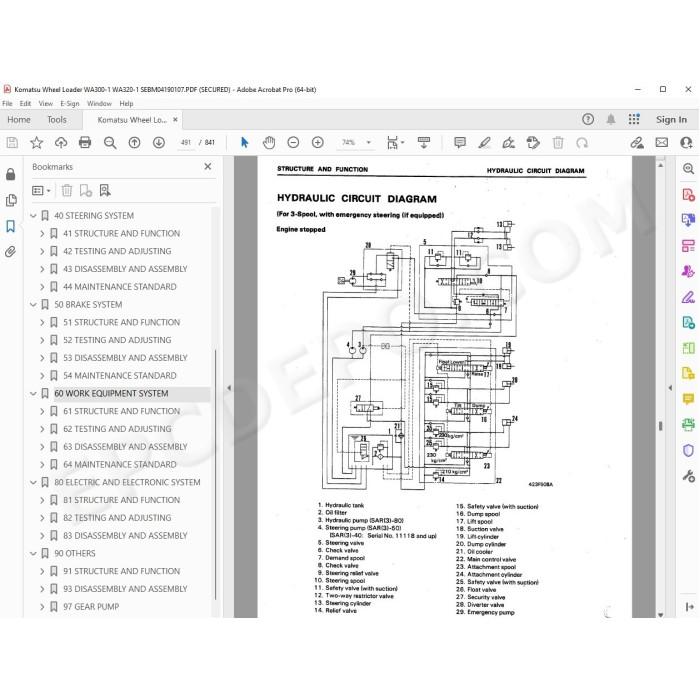This screenshot has width=700, height=700.
Task: Collapse 90 OTHERS bookmark
Action: tap(33, 553)
